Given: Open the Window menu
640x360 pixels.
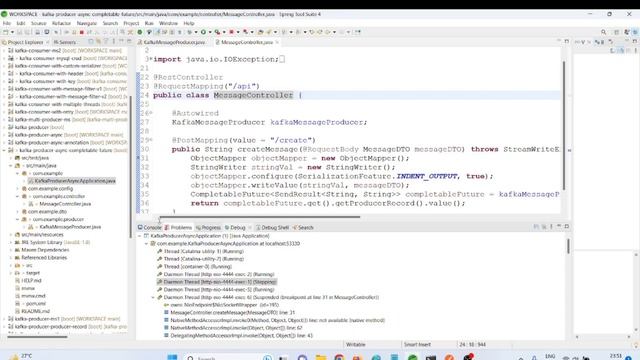Looking at the screenshot, I should [x=168, y=23].
